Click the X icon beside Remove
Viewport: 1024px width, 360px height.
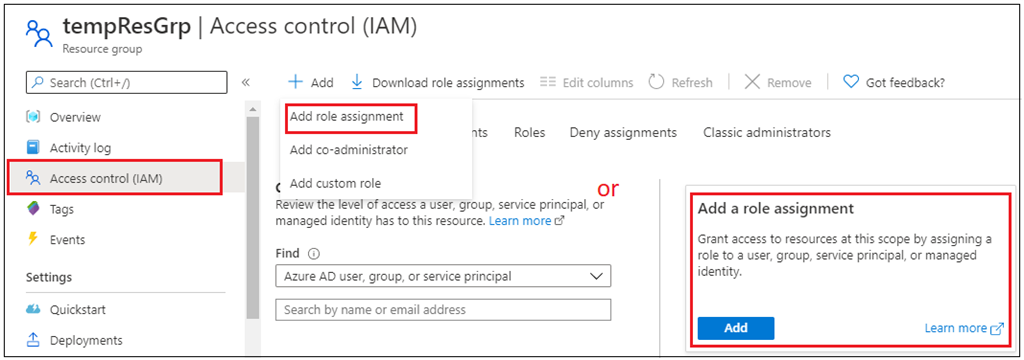[752, 82]
